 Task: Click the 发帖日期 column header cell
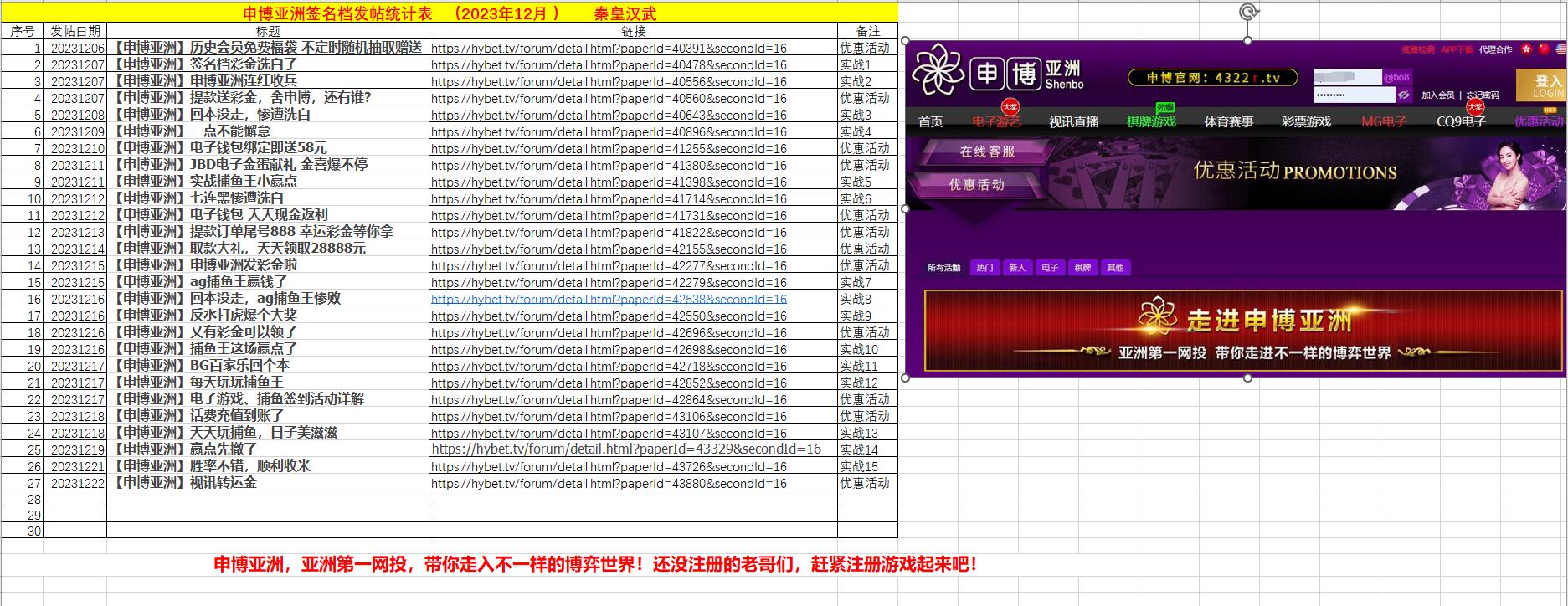[x=75, y=31]
